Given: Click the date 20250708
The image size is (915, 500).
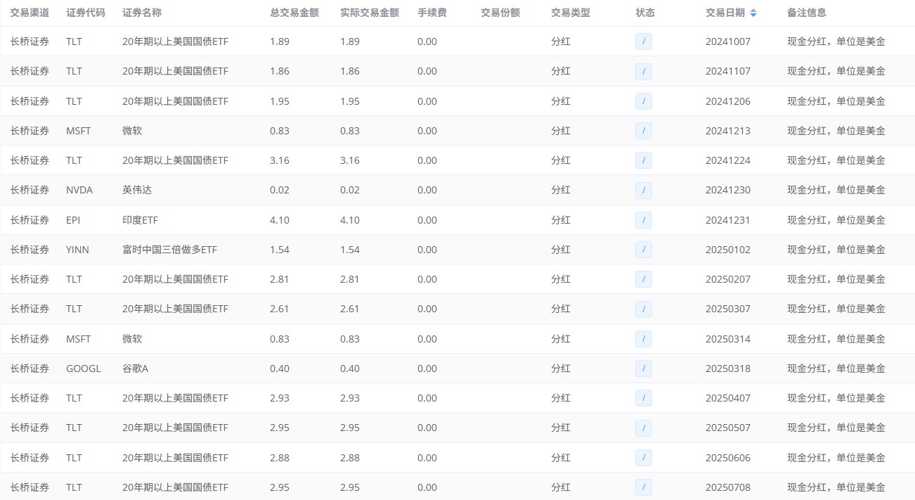Looking at the screenshot, I should (728, 487).
